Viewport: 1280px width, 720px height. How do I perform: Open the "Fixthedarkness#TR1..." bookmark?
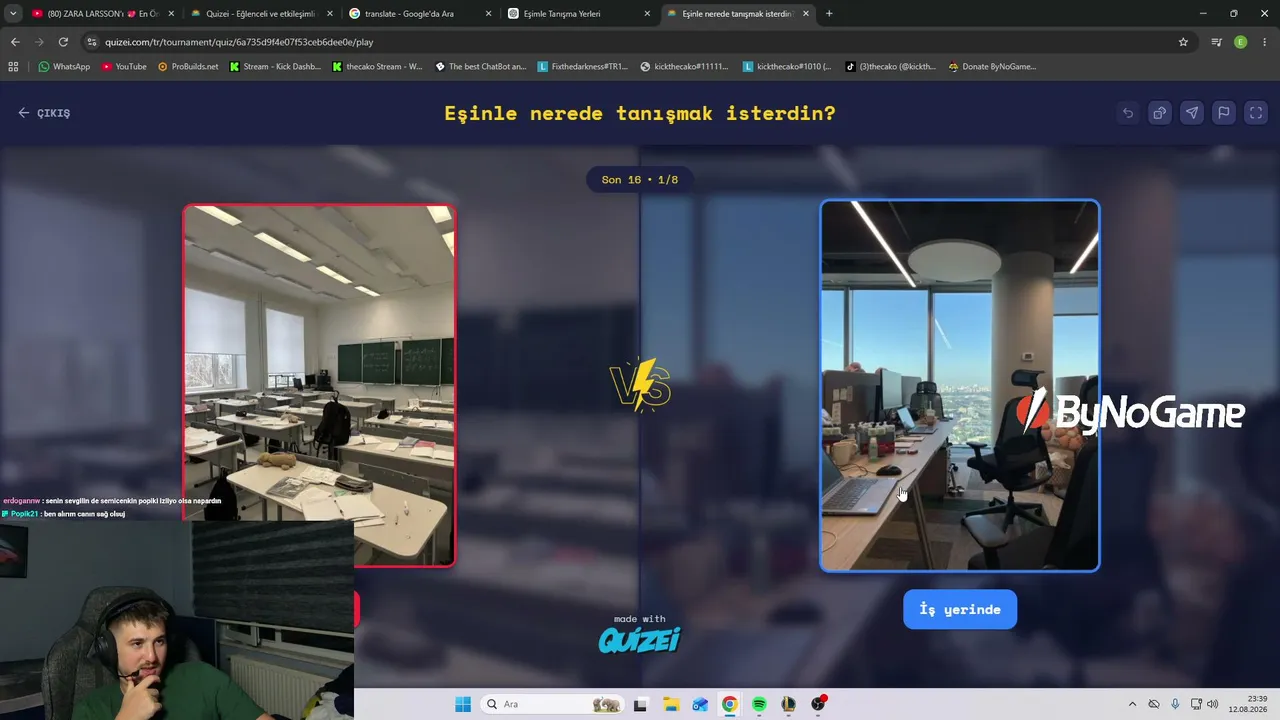[583, 67]
